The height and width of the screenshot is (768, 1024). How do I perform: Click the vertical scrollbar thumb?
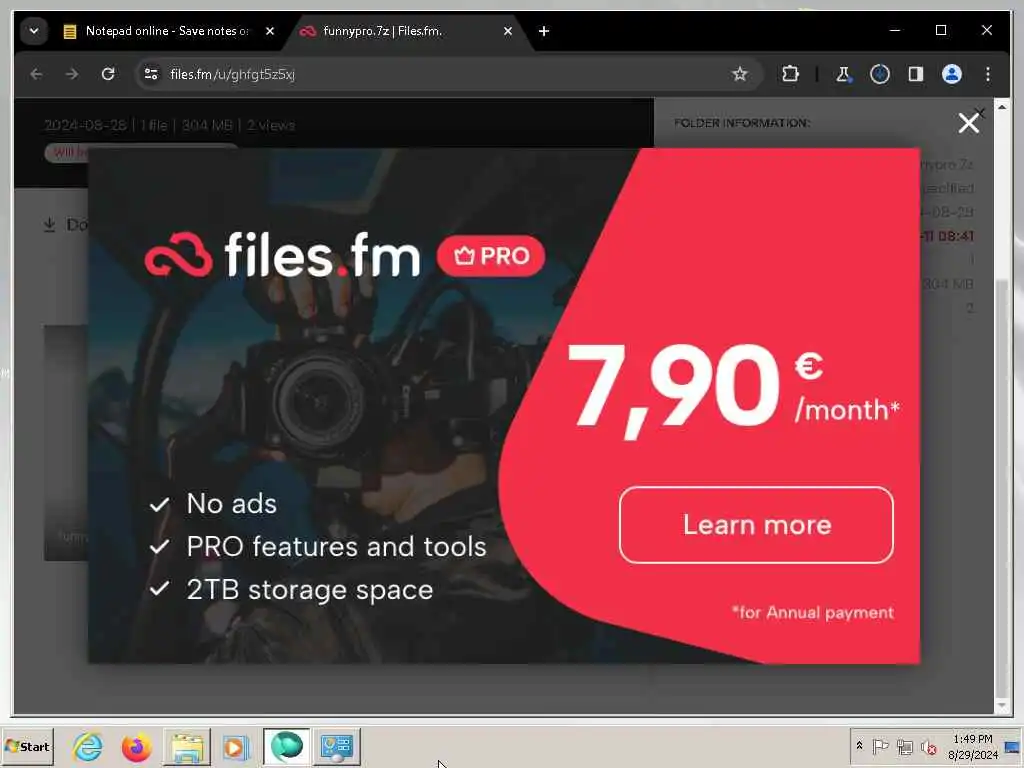(1002, 487)
